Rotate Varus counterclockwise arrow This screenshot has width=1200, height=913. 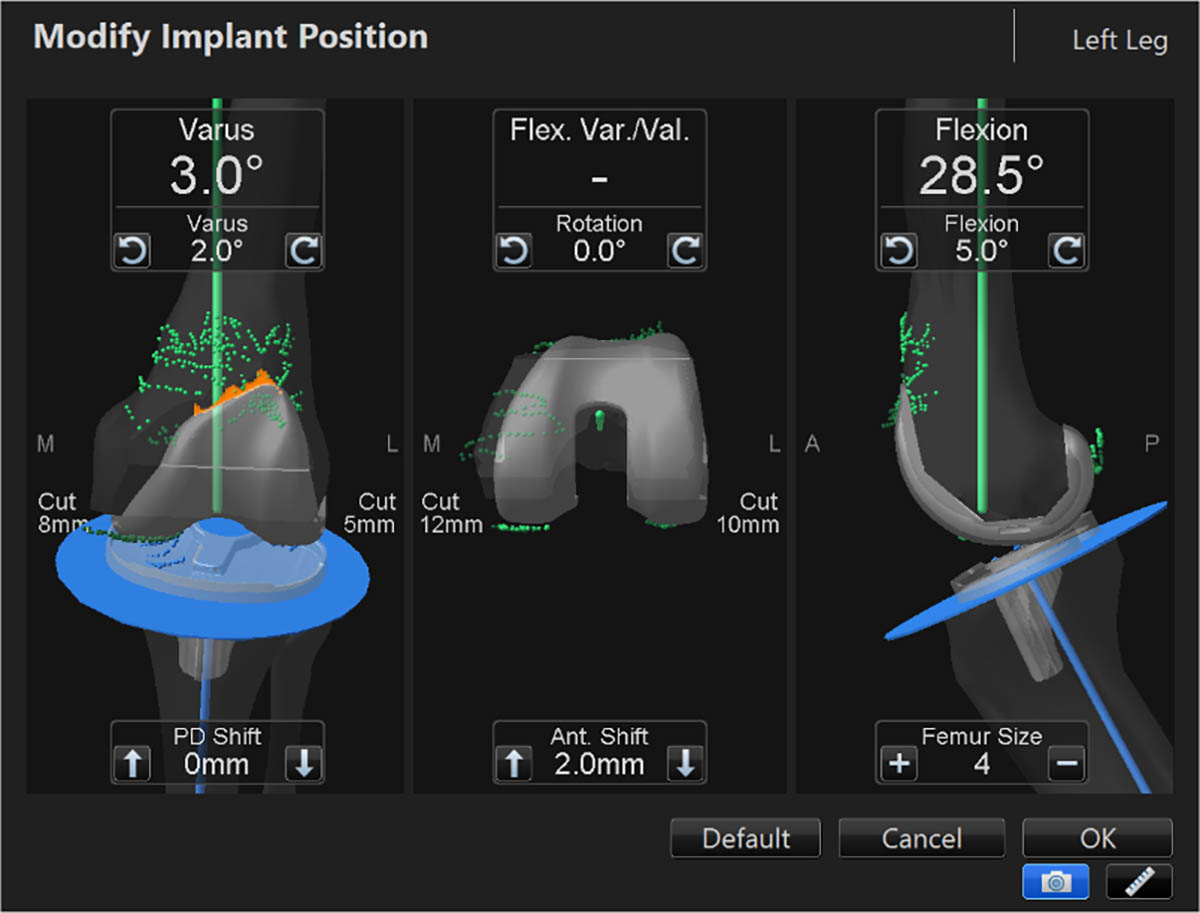click(133, 250)
